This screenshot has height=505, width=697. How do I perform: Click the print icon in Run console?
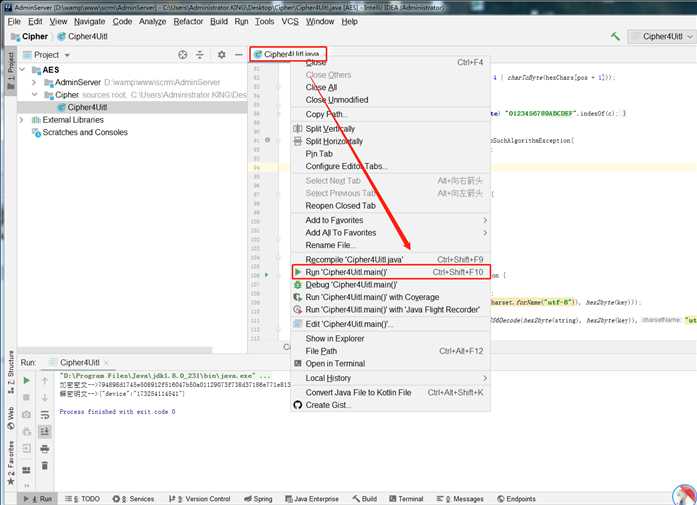tap(44, 449)
